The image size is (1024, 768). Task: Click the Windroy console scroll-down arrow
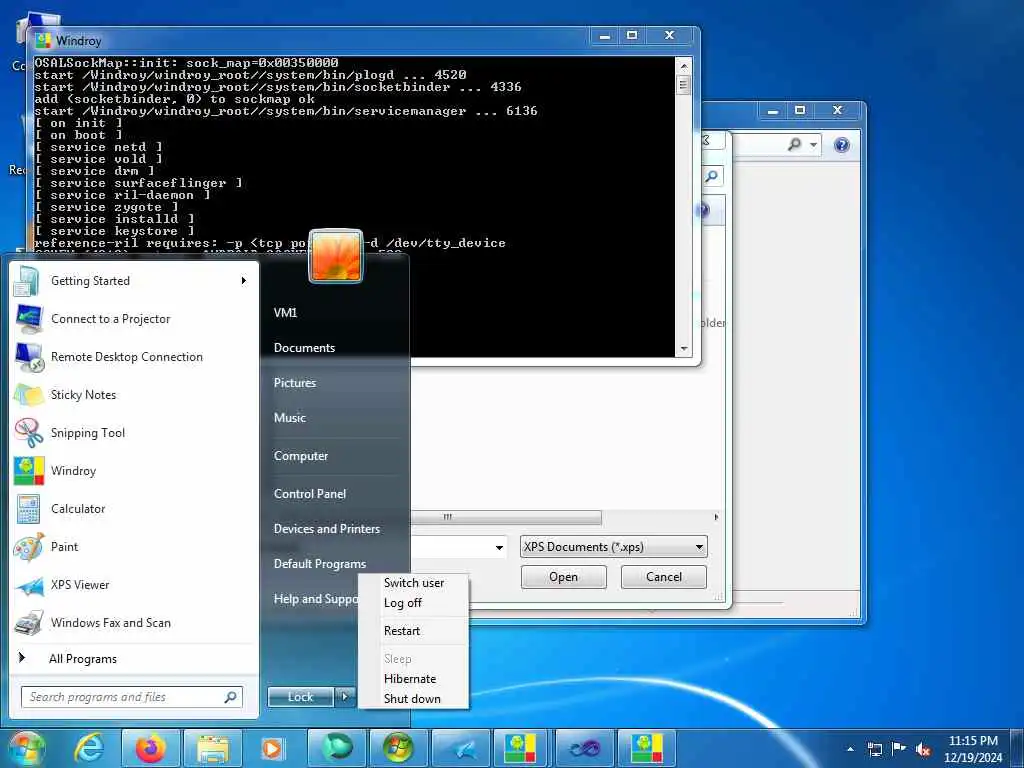[x=684, y=349]
